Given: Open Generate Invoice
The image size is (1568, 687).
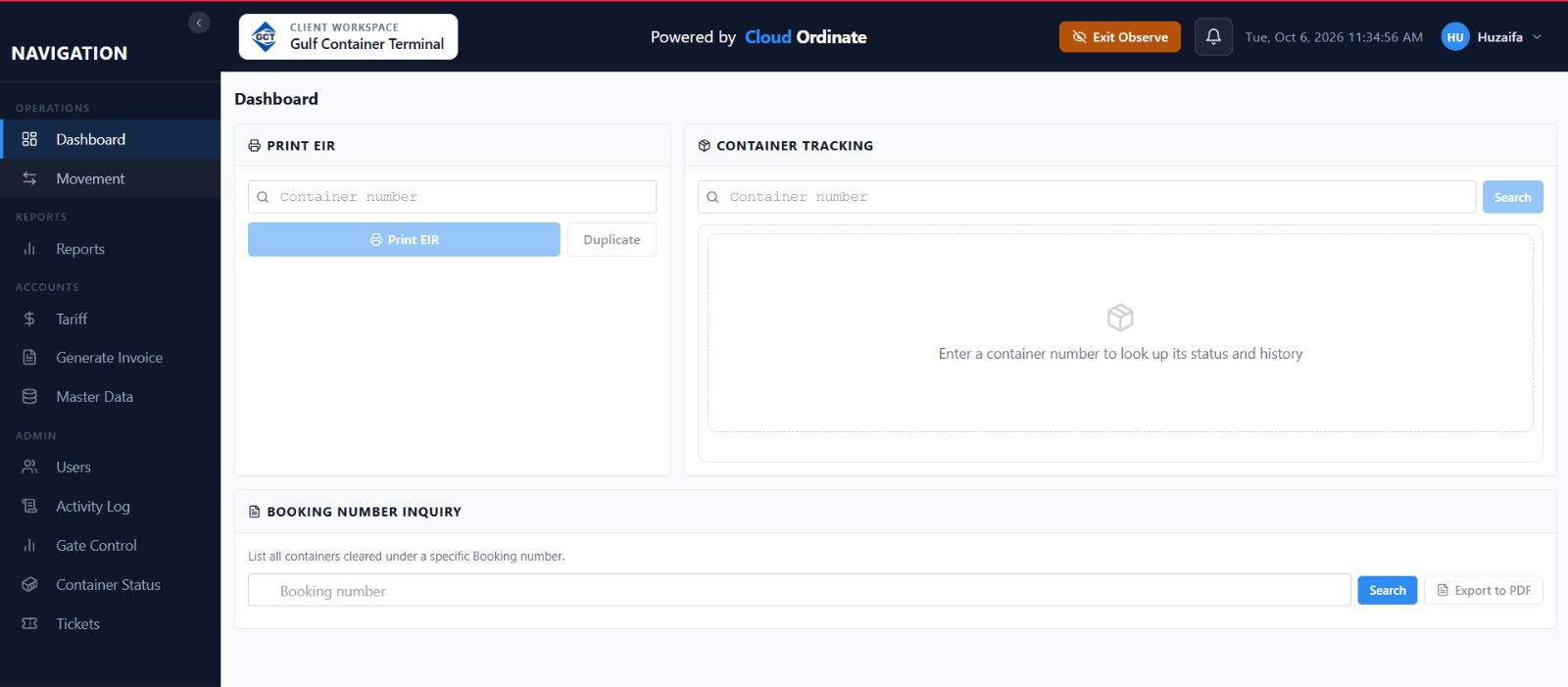Looking at the screenshot, I should pos(111,358).
